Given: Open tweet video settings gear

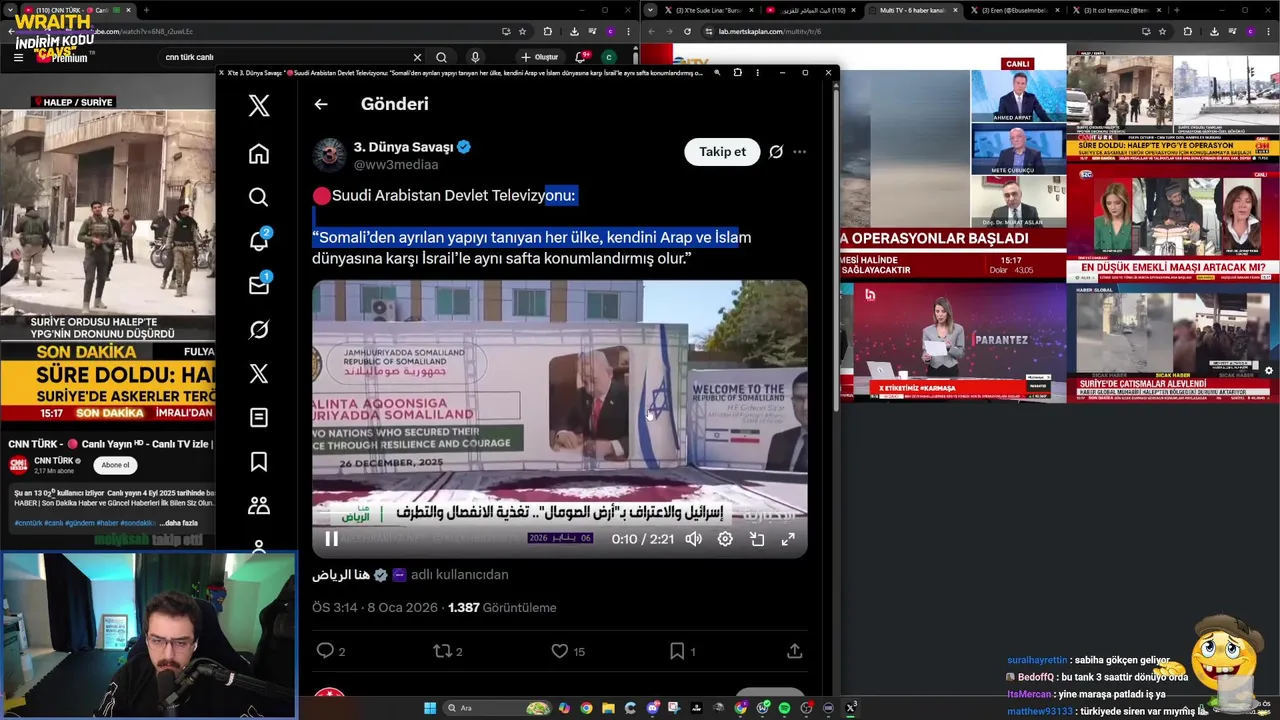Looking at the screenshot, I should [725, 539].
